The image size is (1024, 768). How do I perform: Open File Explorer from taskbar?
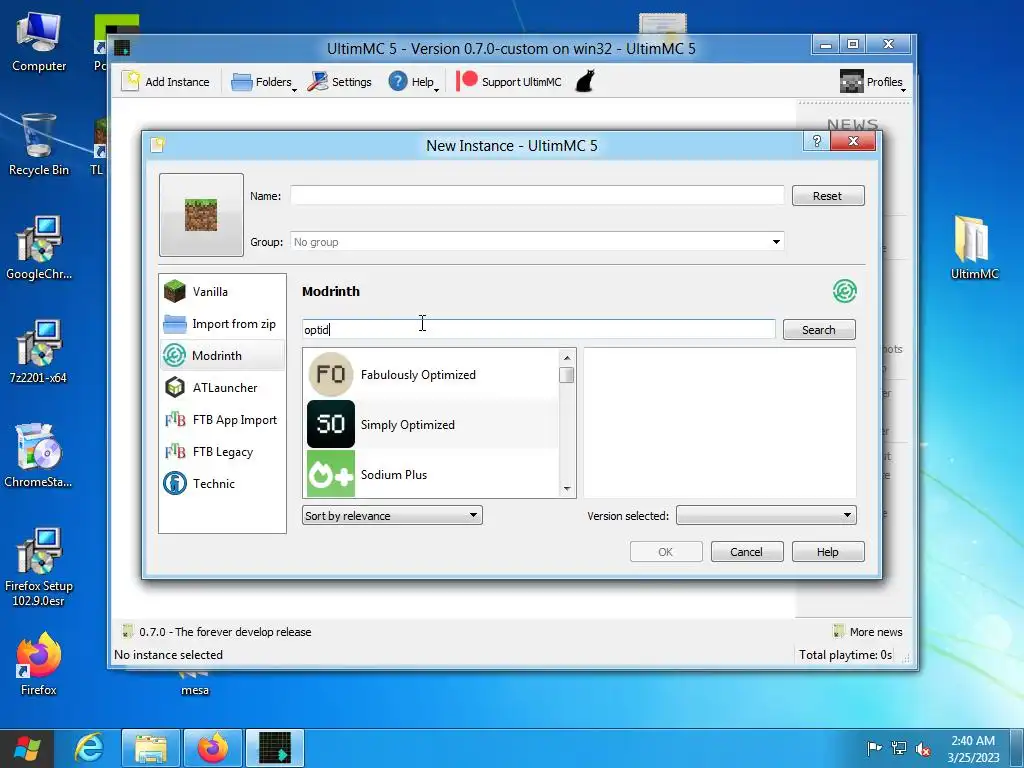[x=151, y=748]
